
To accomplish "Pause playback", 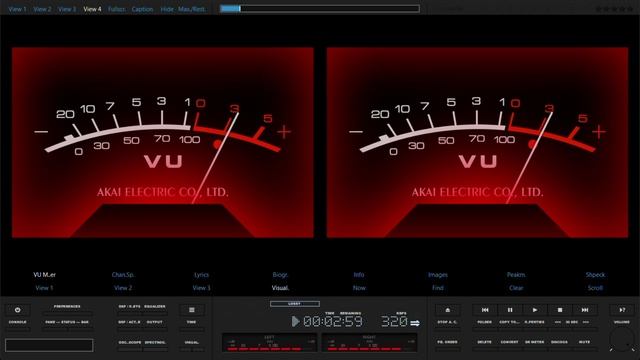I will [510, 310].
